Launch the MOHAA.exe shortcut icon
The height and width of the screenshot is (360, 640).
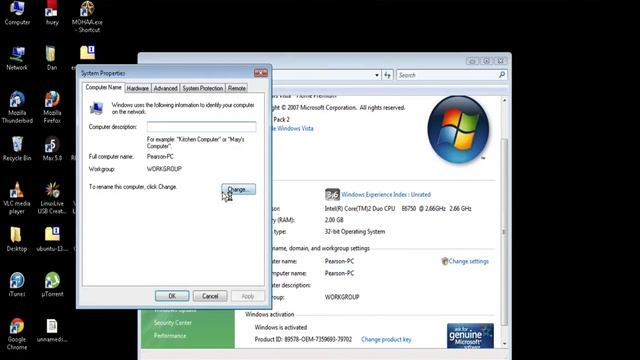tap(87, 16)
